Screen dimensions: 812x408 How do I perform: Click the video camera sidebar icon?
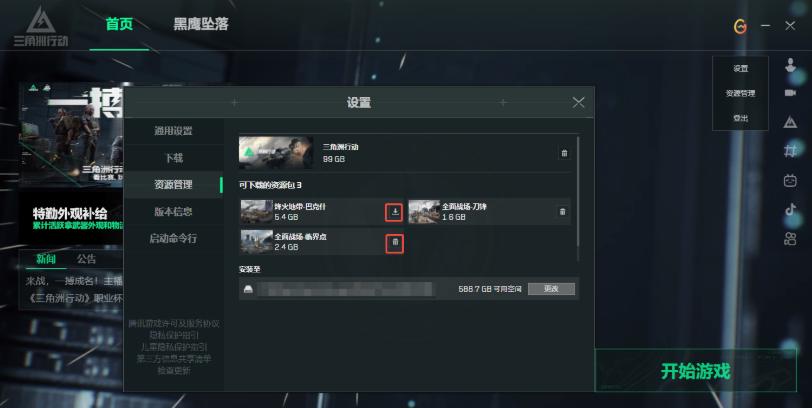790,93
